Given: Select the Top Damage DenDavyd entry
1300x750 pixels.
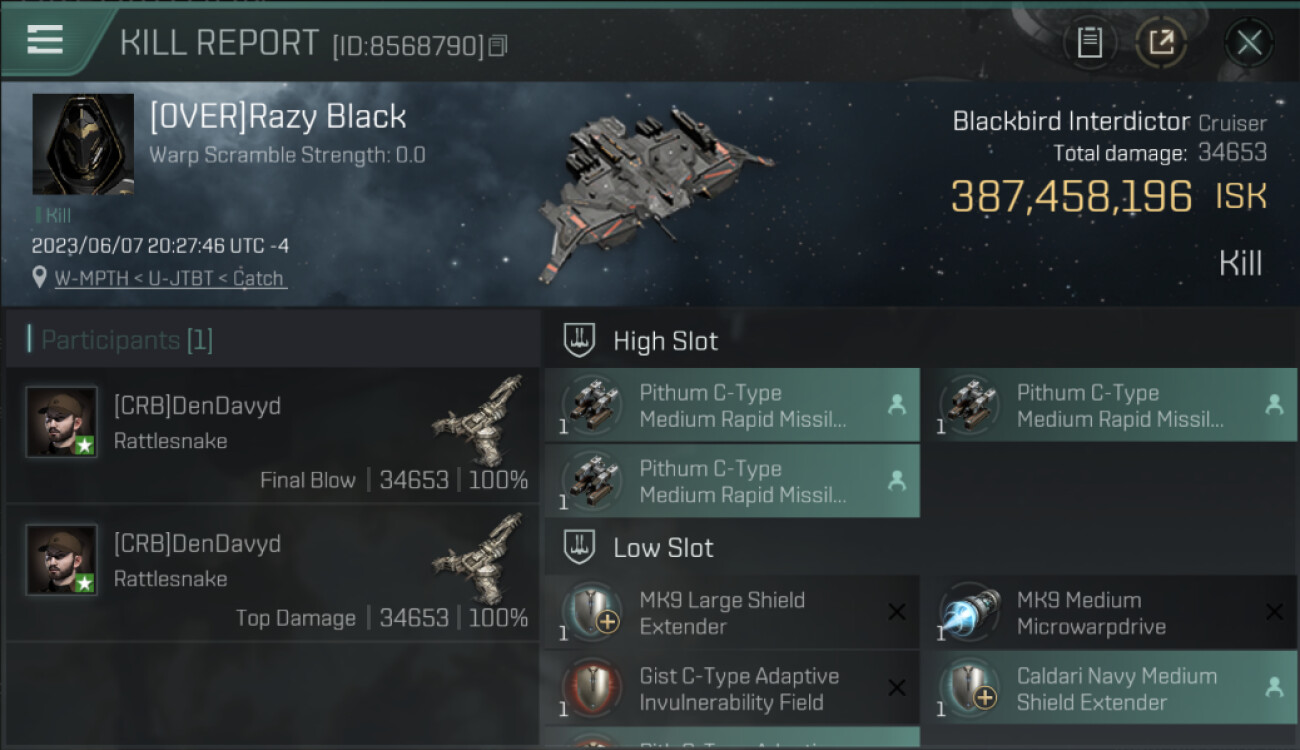Looking at the screenshot, I should (272, 573).
